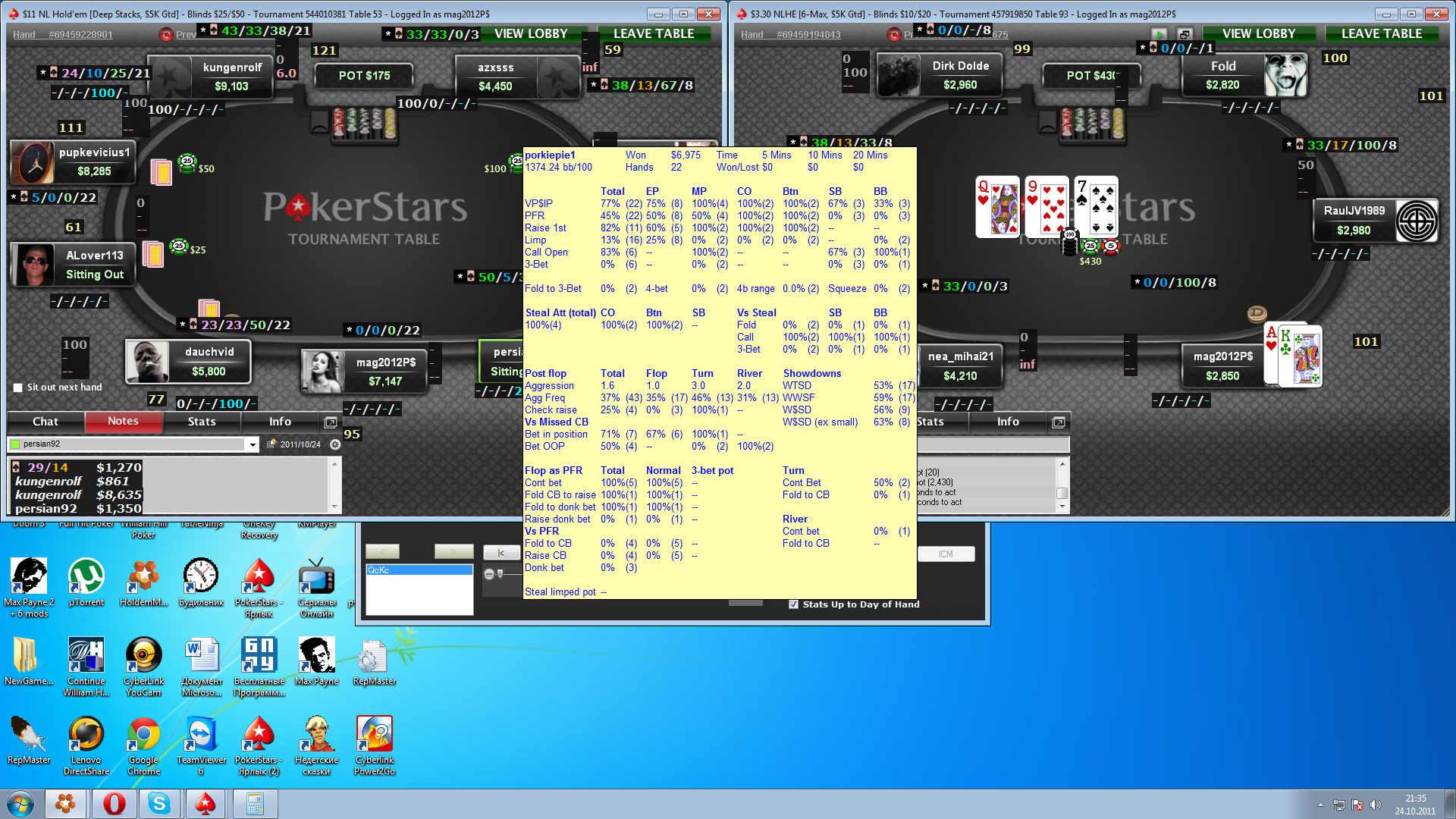Open uTorrent desktop shortcut
Screen dimensions: 1456x819
tap(86, 582)
